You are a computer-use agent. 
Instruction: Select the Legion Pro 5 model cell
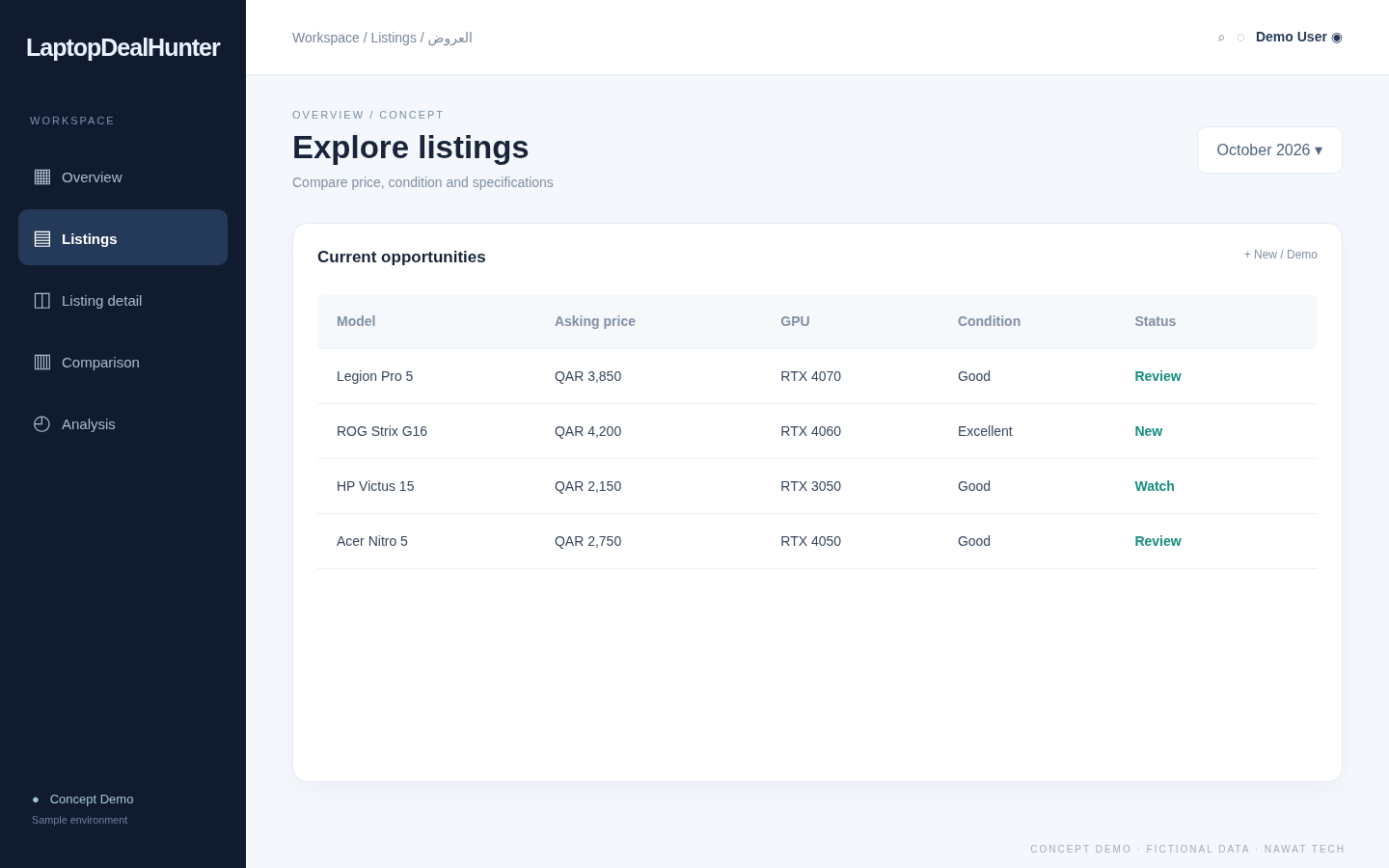click(x=374, y=376)
